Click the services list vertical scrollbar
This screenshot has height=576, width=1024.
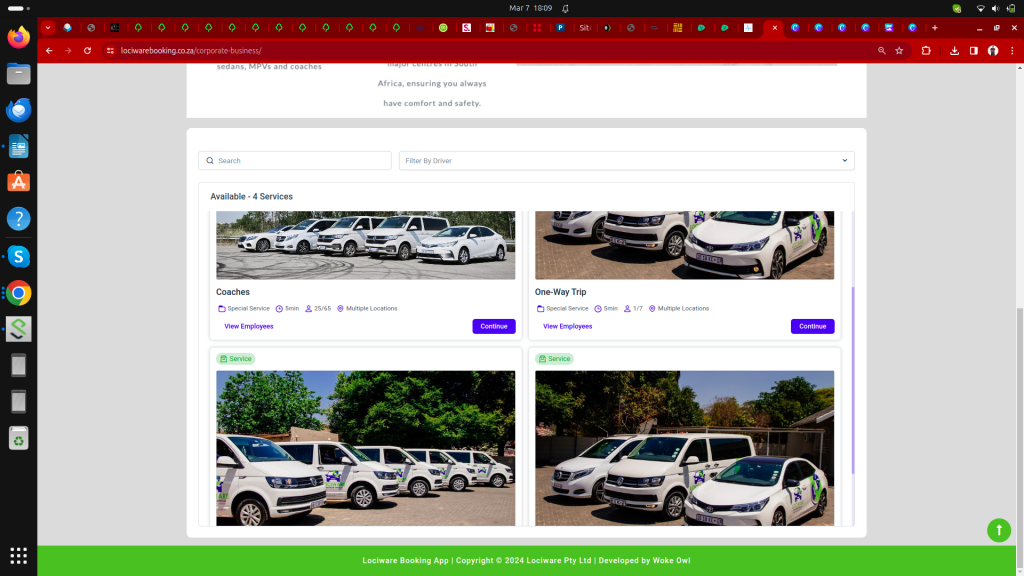click(x=852, y=380)
